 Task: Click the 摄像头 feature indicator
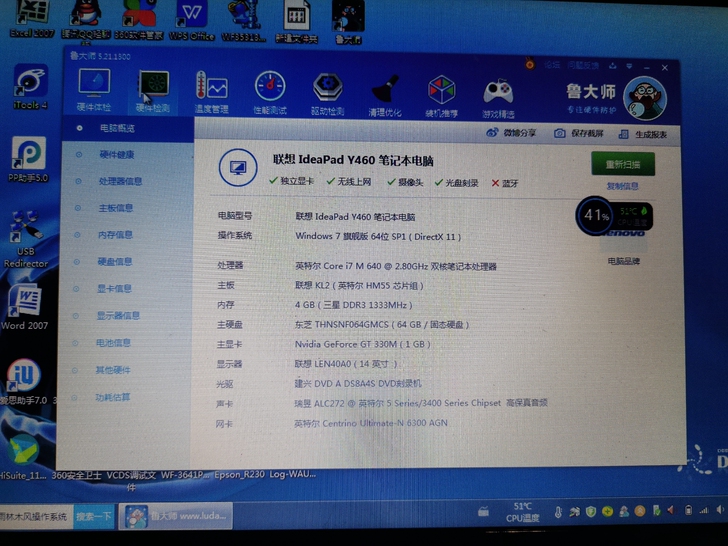(x=405, y=182)
